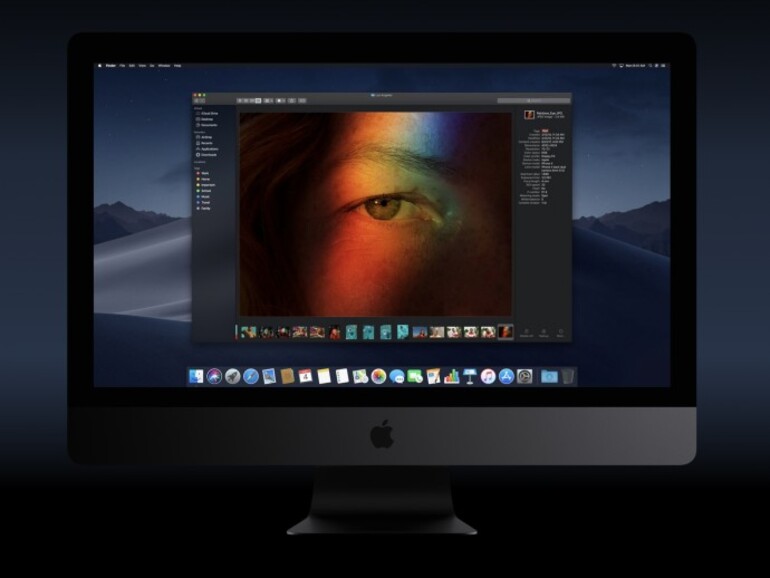This screenshot has height=578, width=770.
Task: Open Desktop in the Finder sidebar
Action: coord(205,119)
